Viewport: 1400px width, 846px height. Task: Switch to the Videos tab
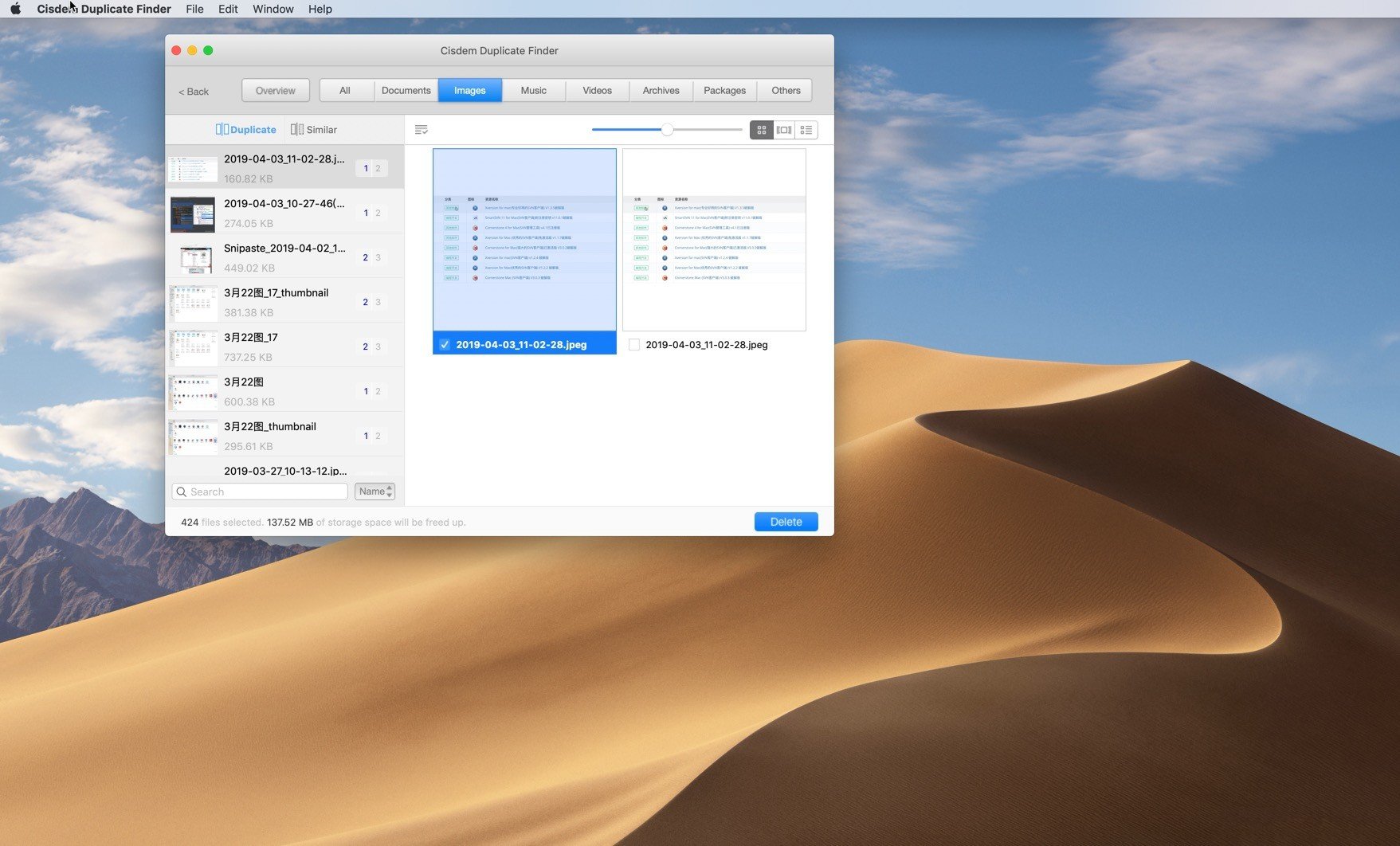[598, 90]
